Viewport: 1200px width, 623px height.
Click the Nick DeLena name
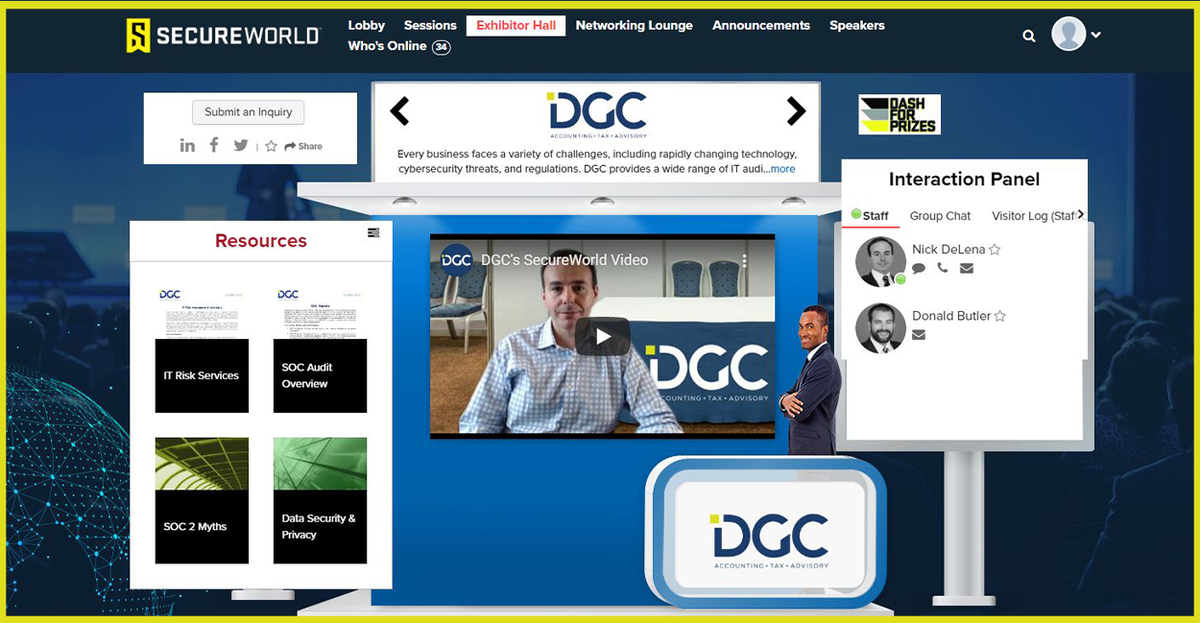click(x=948, y=250)
